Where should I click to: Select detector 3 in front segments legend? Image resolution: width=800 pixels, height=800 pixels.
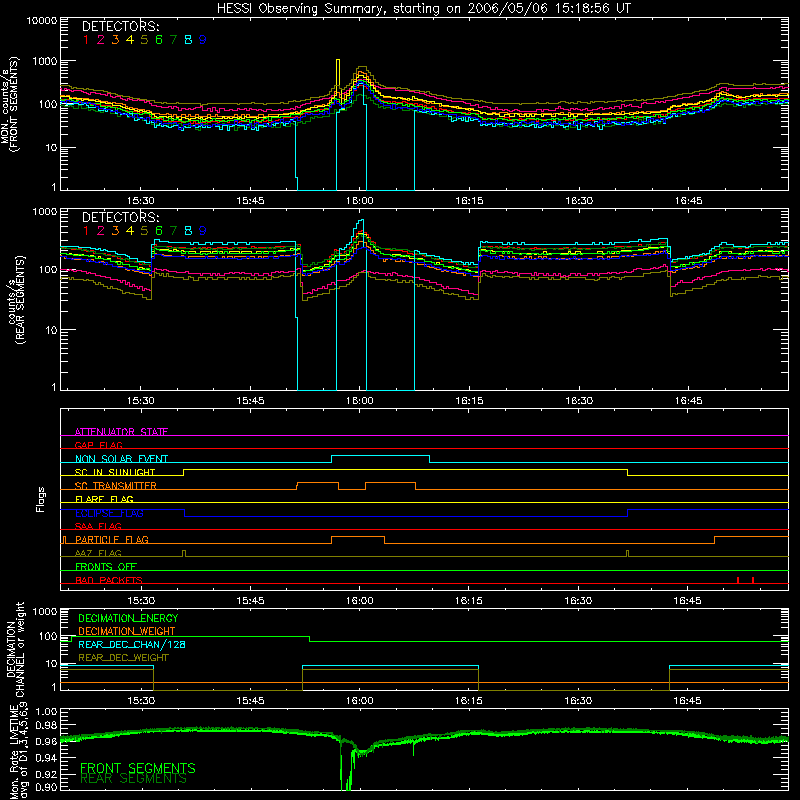(x=115, y=40)
